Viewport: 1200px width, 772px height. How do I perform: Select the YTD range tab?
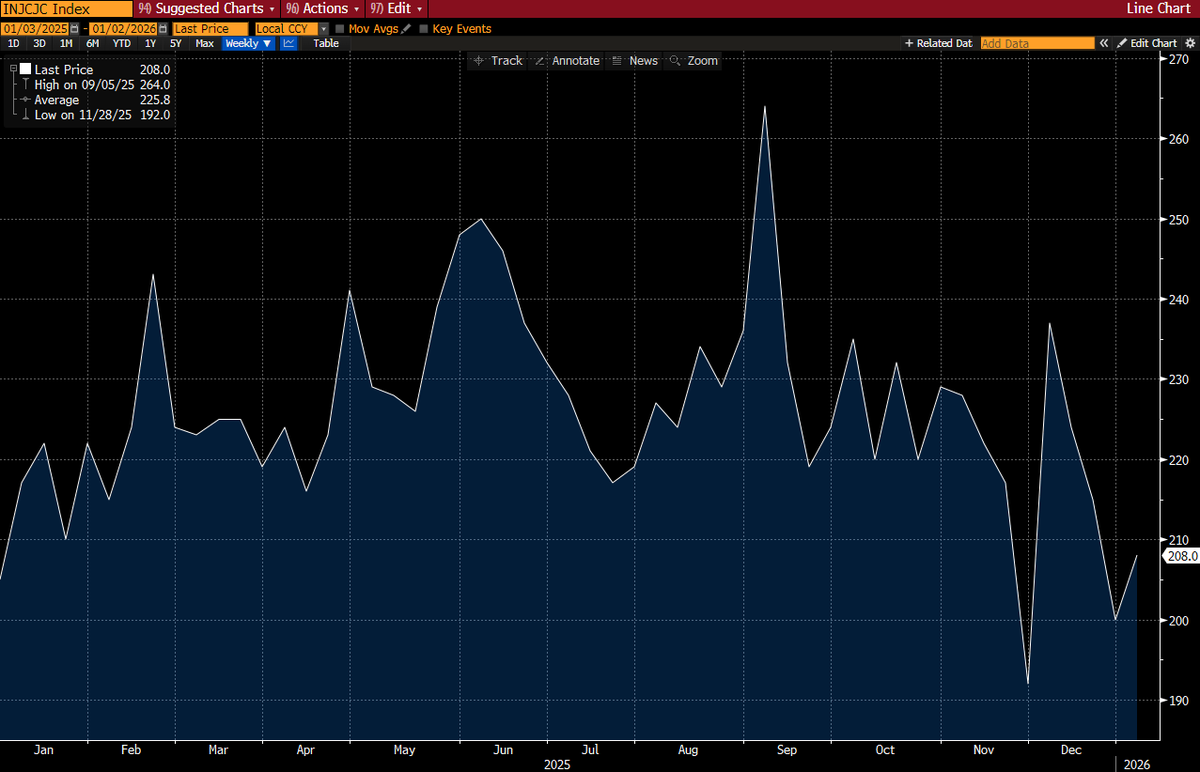coord(121,43)
